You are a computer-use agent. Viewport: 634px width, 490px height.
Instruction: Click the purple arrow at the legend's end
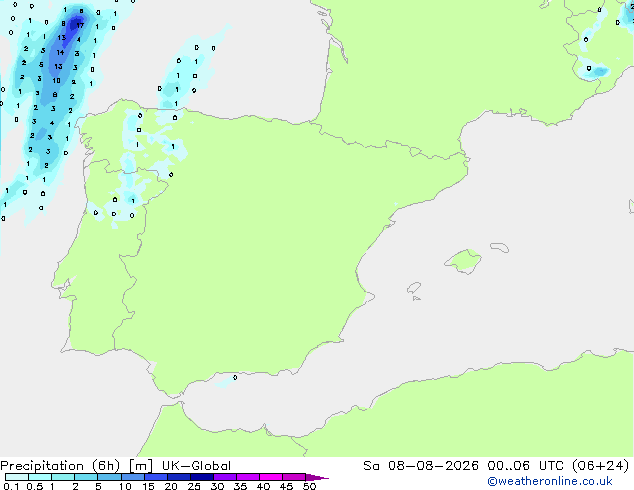coord(317,477)
